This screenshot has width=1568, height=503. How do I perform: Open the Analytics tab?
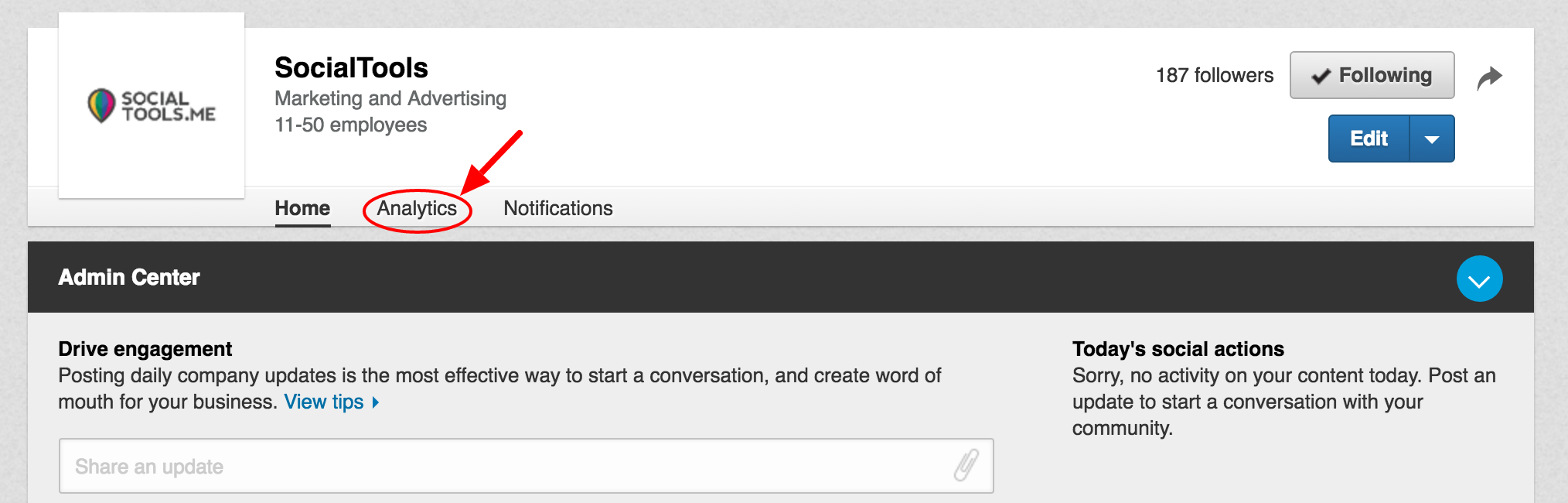click(417, 208)
